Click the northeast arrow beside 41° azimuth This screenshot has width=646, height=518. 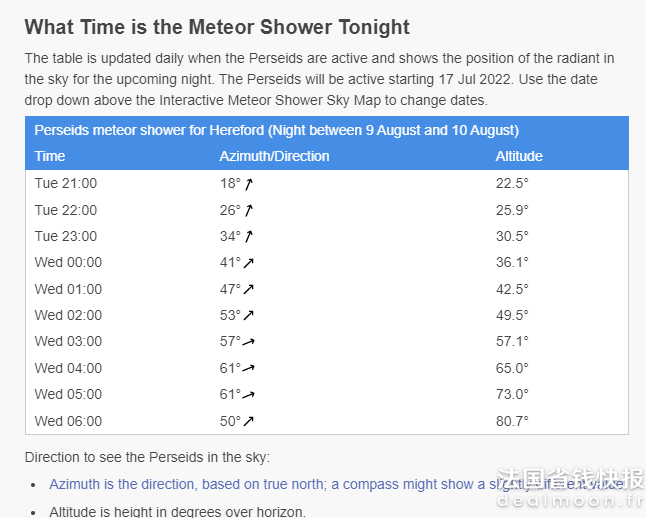tap(248, 263)
